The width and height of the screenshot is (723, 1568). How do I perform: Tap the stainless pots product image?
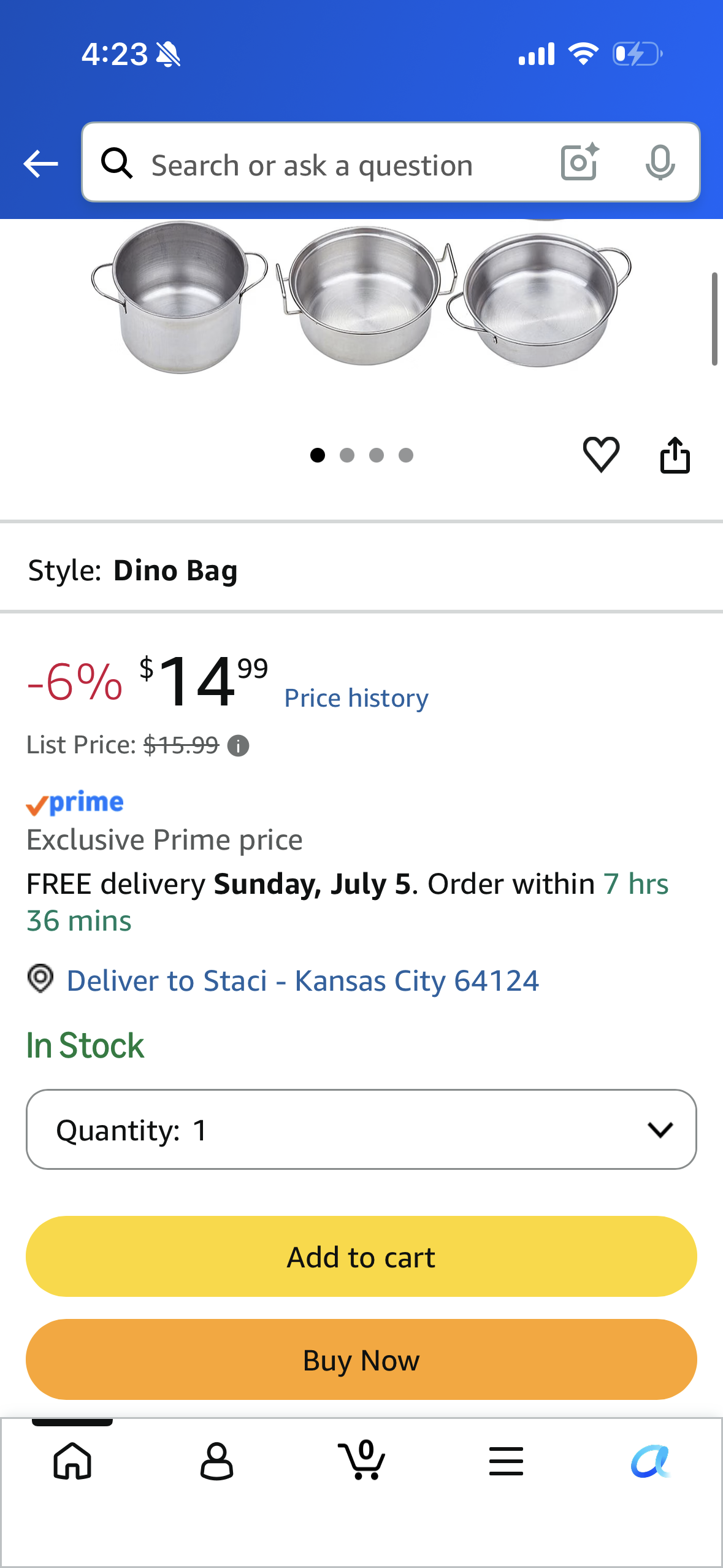(x=361, y=298)
